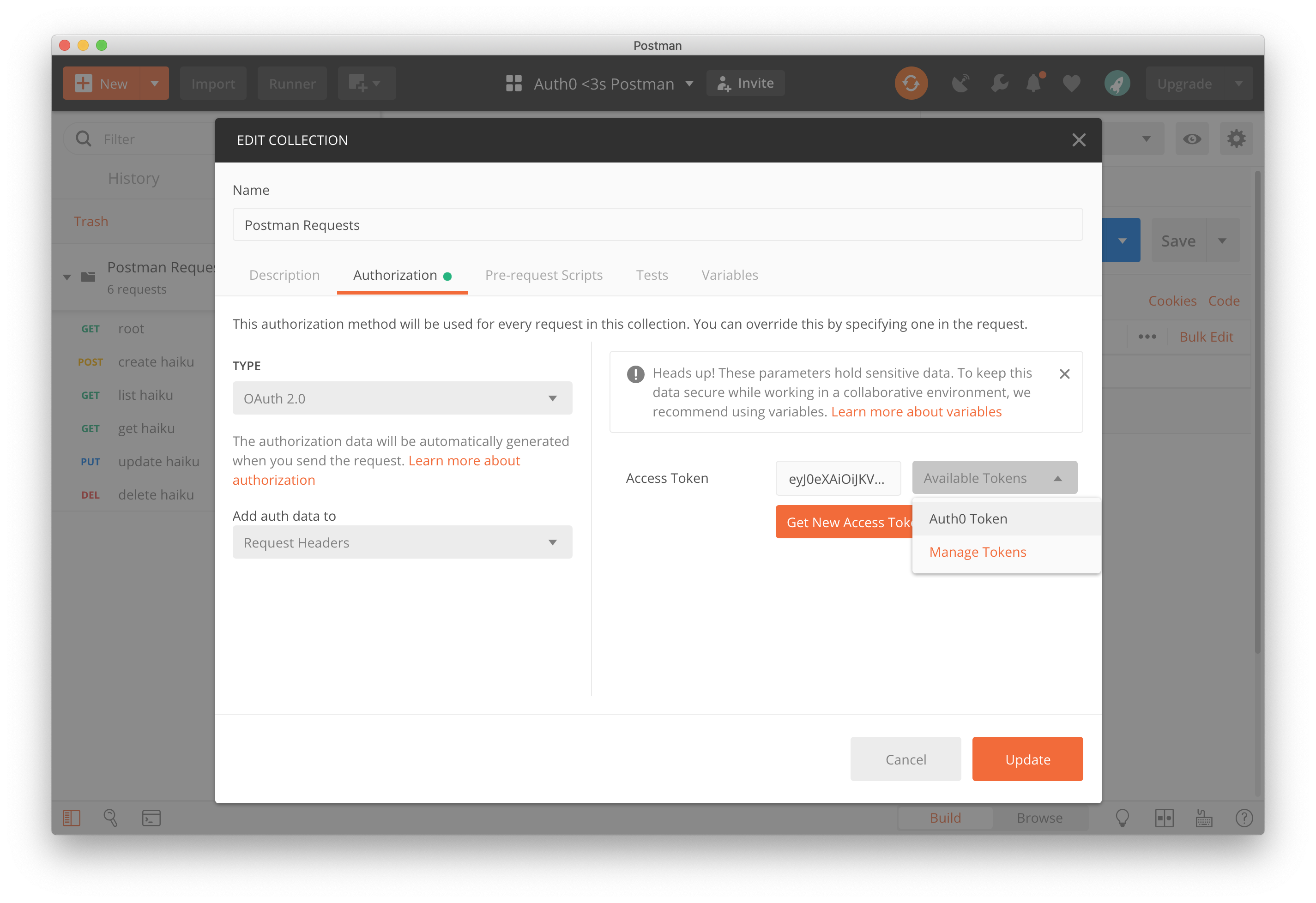The width and height of the screenshot is (1316, 903).
Task: Switch to Browse mode
Action: click(1039, 818)
